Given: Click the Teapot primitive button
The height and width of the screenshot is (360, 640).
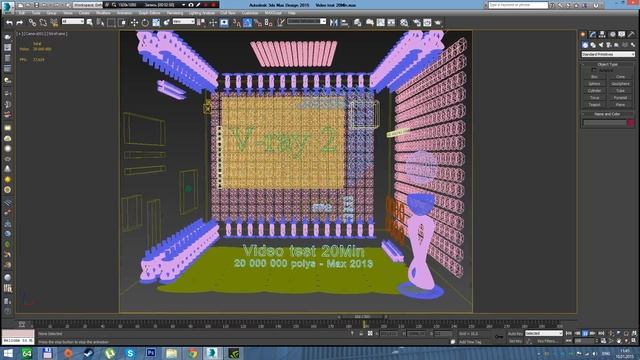Looking at the screenshot, I should pyautogui.click(x=594, y=105).
